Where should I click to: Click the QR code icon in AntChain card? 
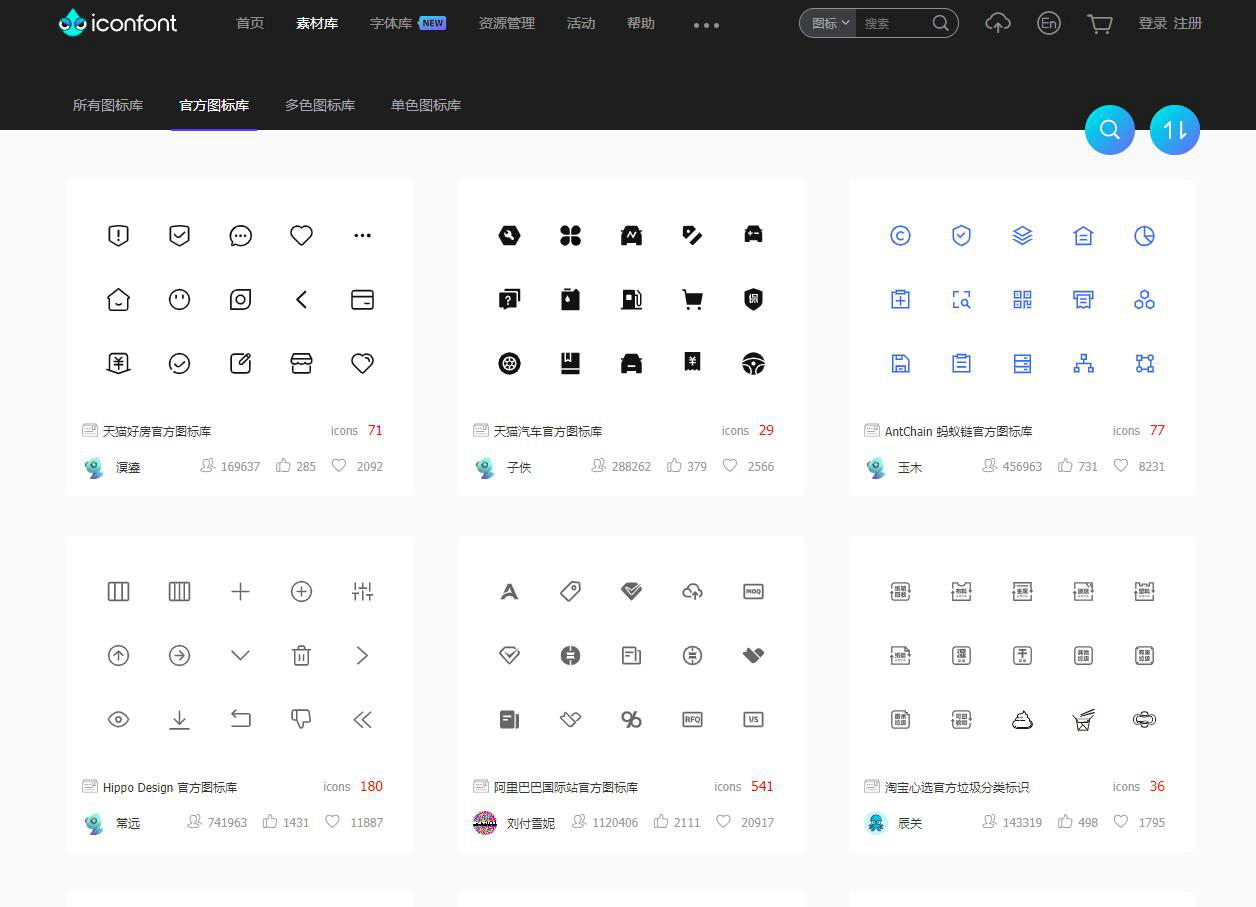pyautogui.click(x=1022, y=299)
